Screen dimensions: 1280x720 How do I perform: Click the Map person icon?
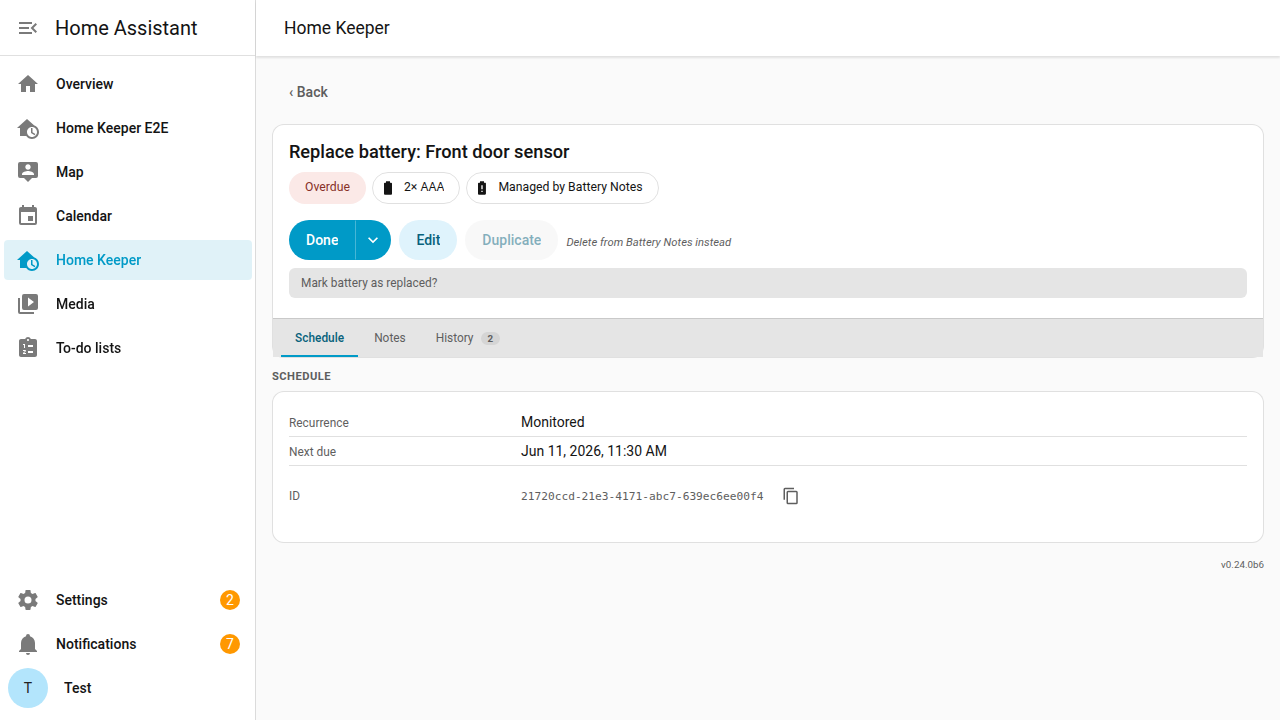click(x=28, y=172)
